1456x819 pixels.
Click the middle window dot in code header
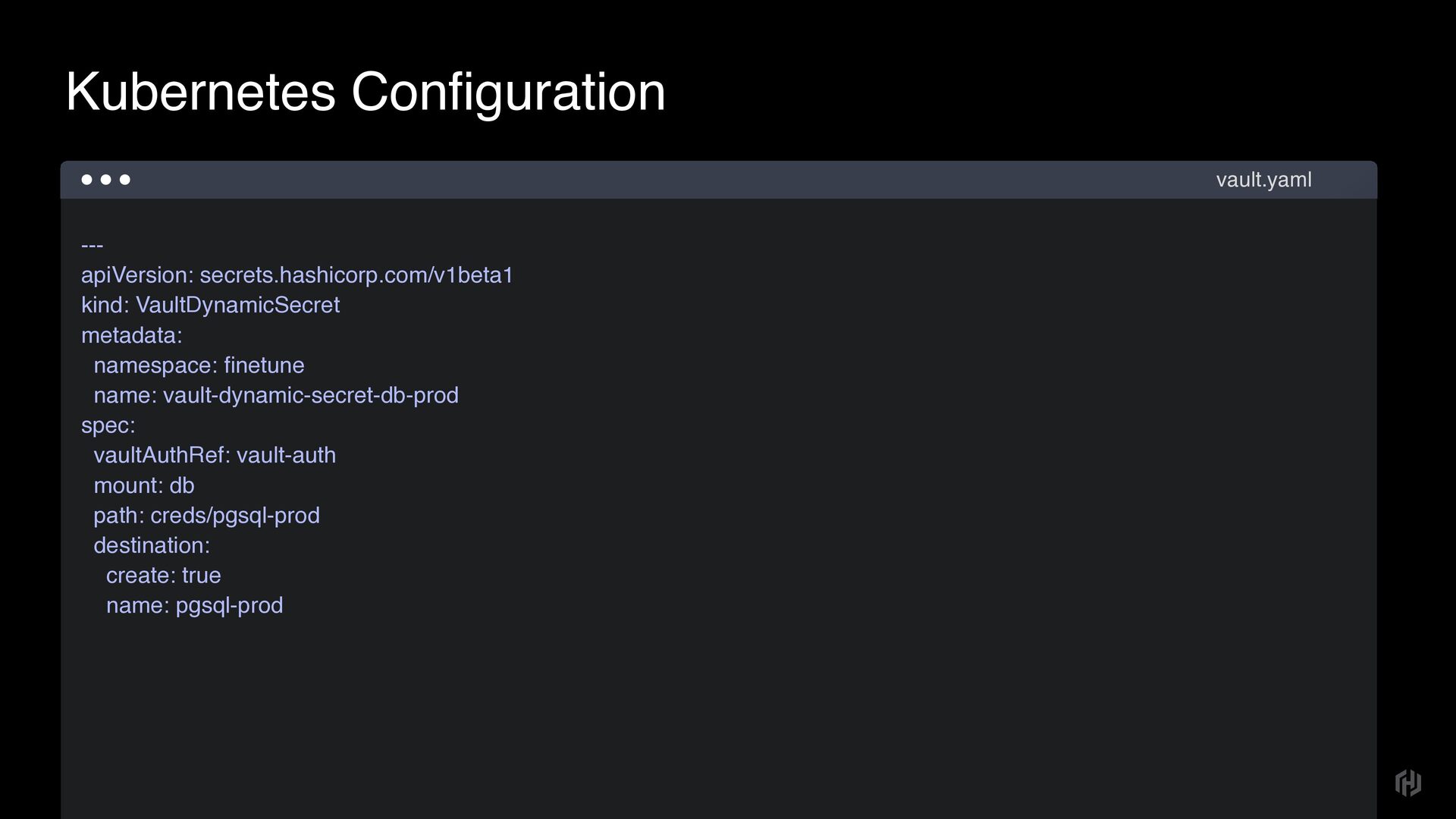click(x=105, y=180)
